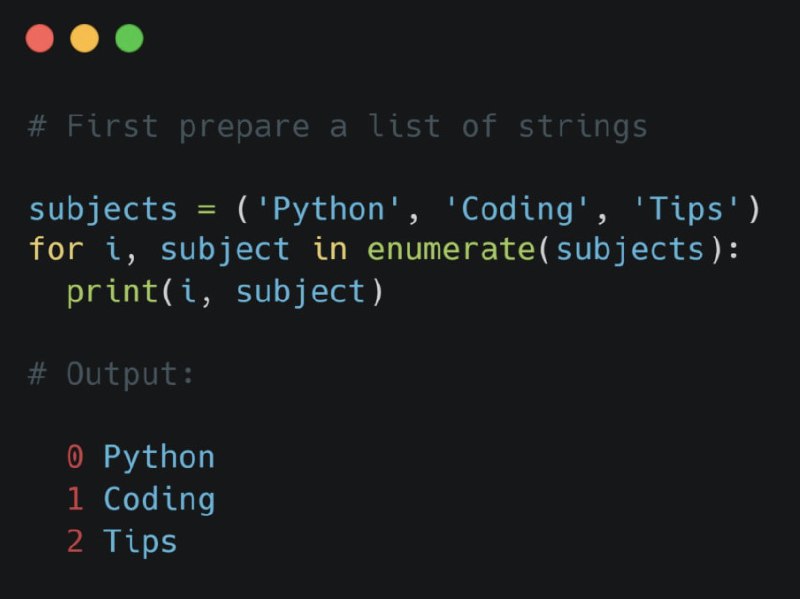The height and width of the screenshot is (599, 800).
Task: Click the output word 'Tips'
Action: coord(140,542)
